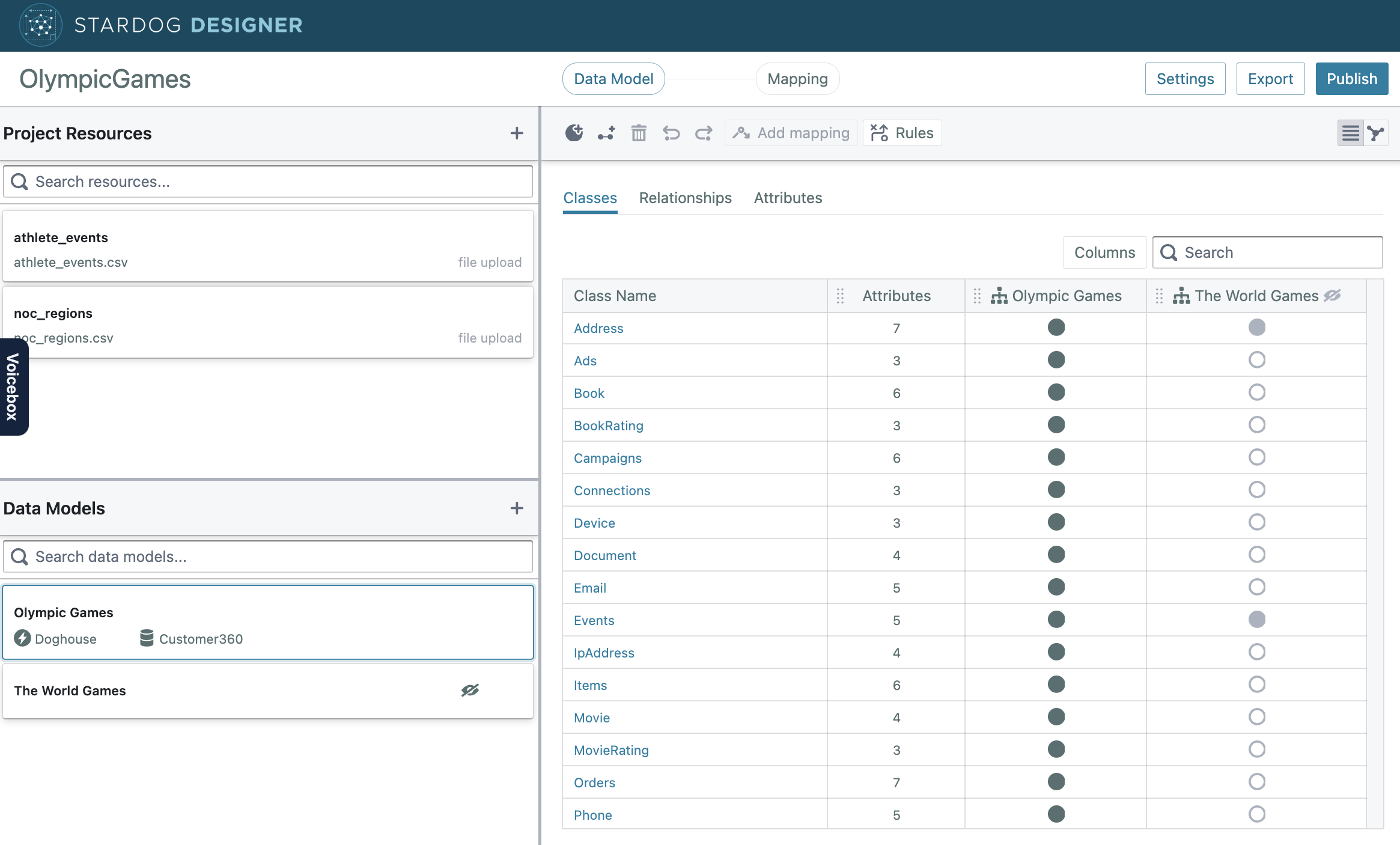Click drag handle beside Olympic Games column
Image resolution: width=1400 pixels, height=845 pixels.
point(977,296)
